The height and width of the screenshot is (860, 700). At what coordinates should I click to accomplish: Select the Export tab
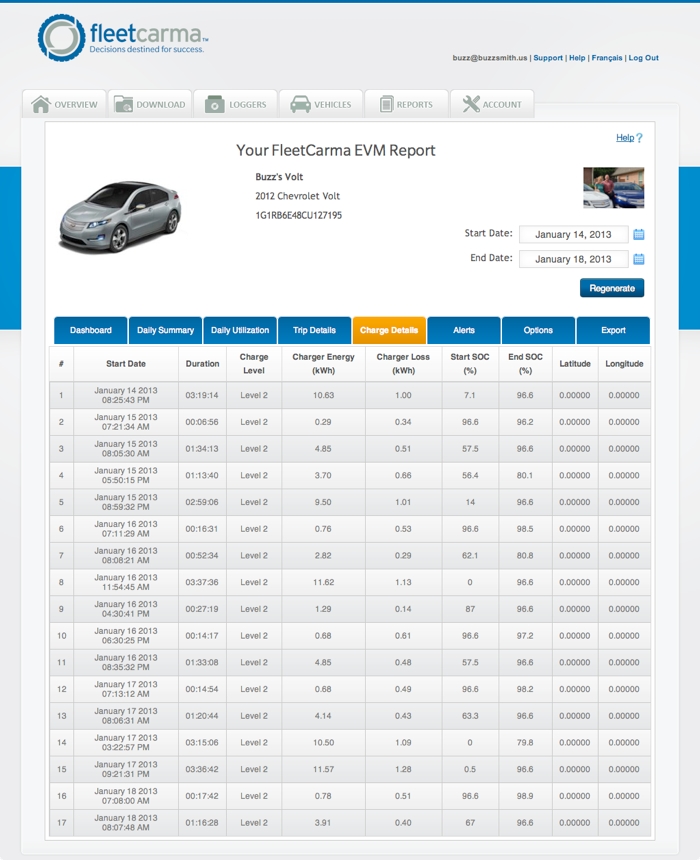pyautogui.click(x=613, y=330)
